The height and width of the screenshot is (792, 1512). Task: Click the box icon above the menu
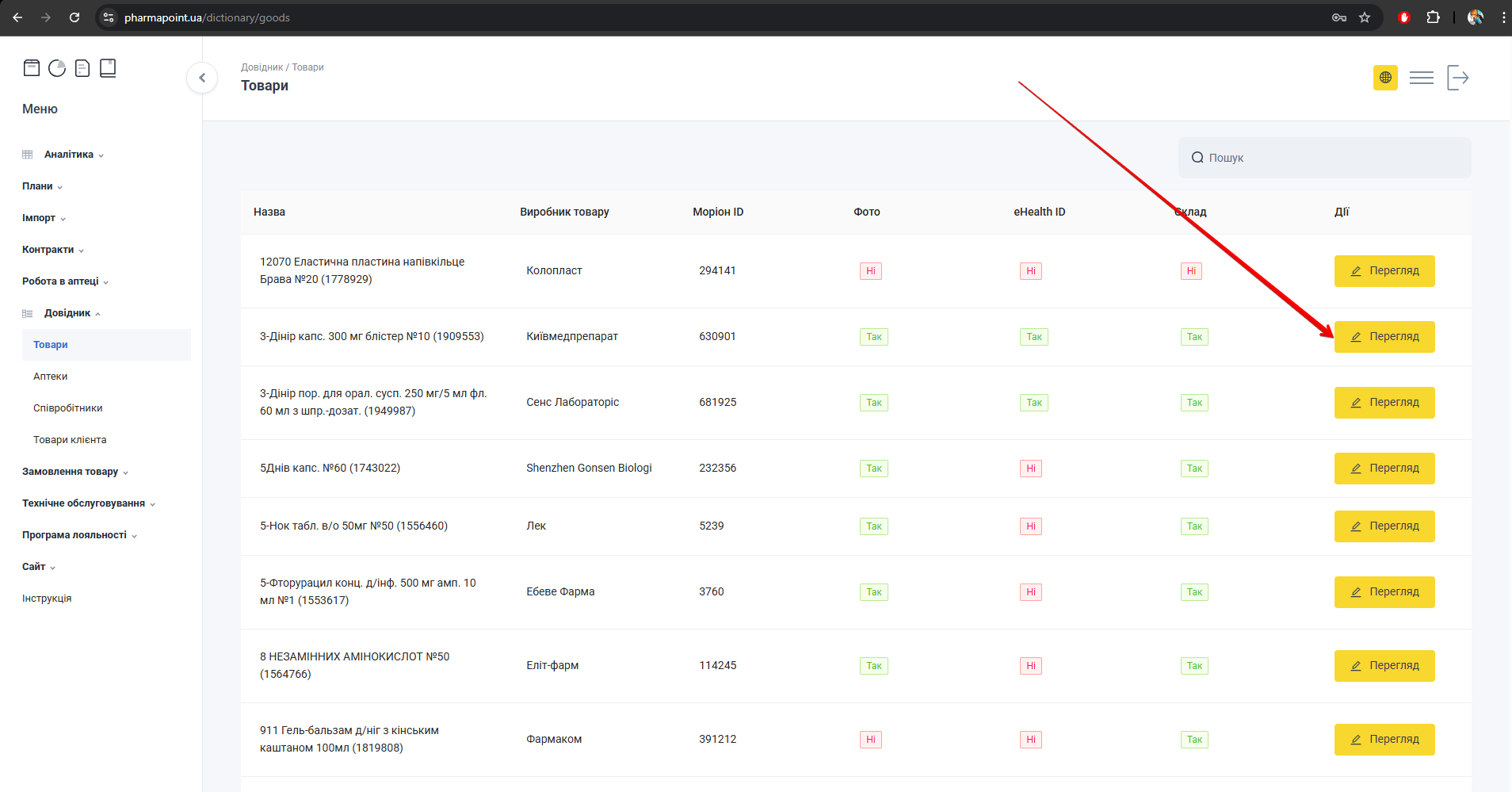32,68
